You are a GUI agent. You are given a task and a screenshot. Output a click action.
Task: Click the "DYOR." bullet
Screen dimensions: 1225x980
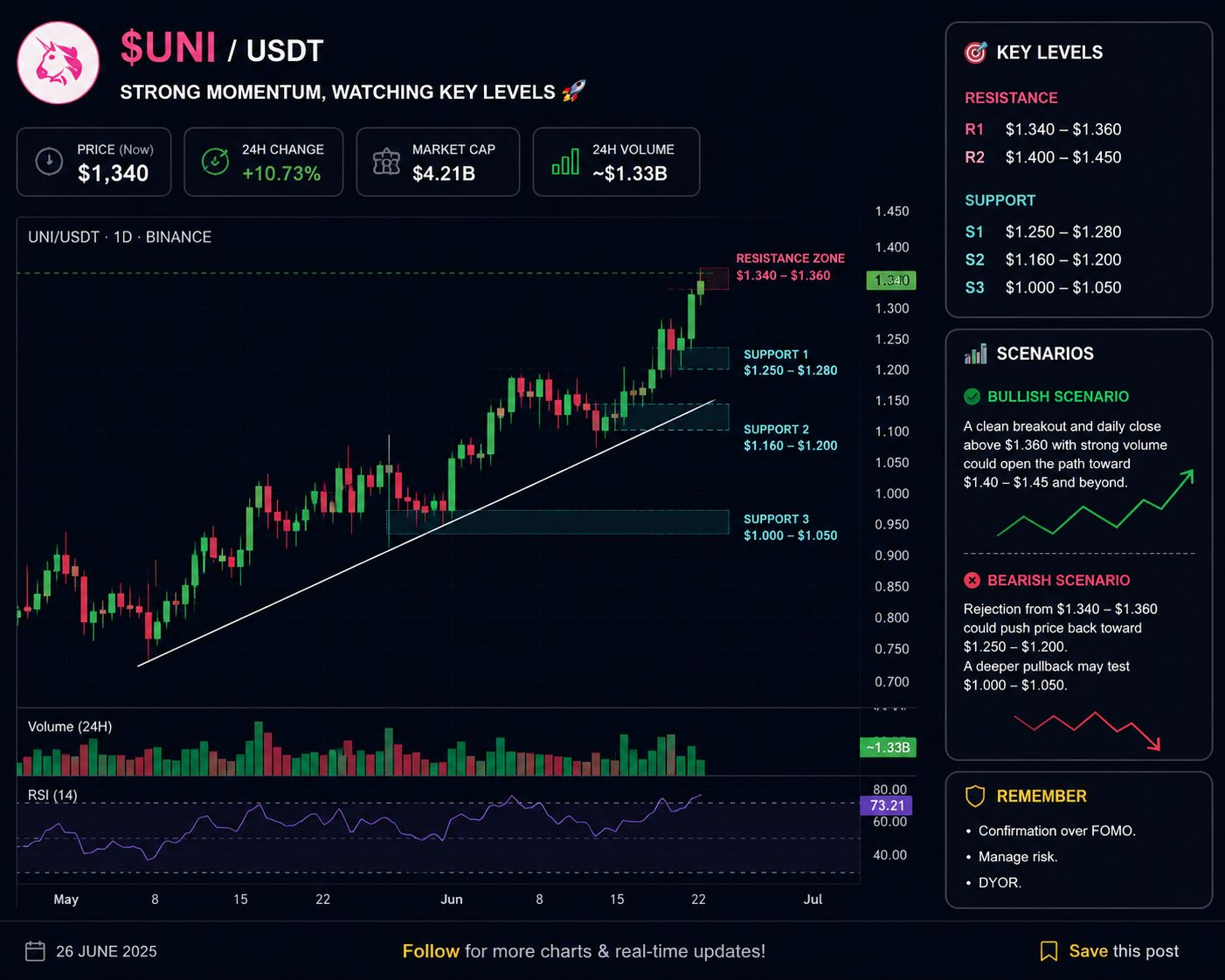1000,883
